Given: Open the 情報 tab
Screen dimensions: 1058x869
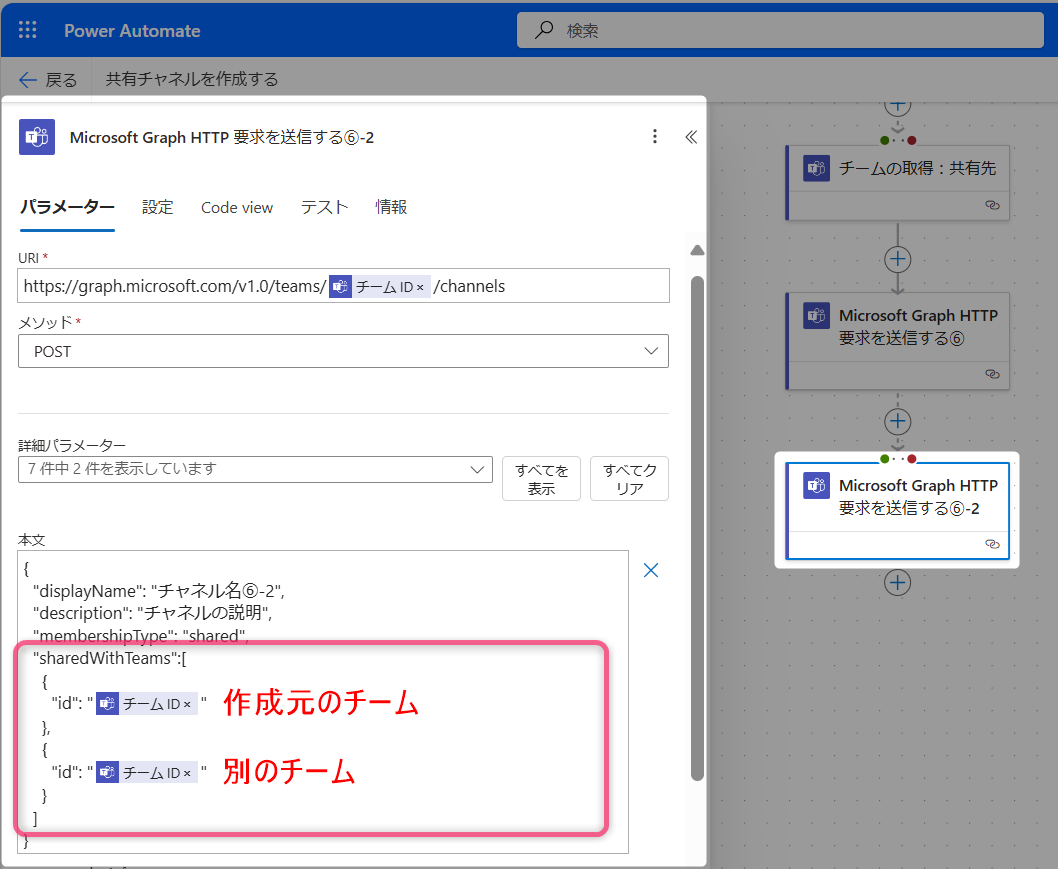Looking at the screenshot, I should 391,207.
